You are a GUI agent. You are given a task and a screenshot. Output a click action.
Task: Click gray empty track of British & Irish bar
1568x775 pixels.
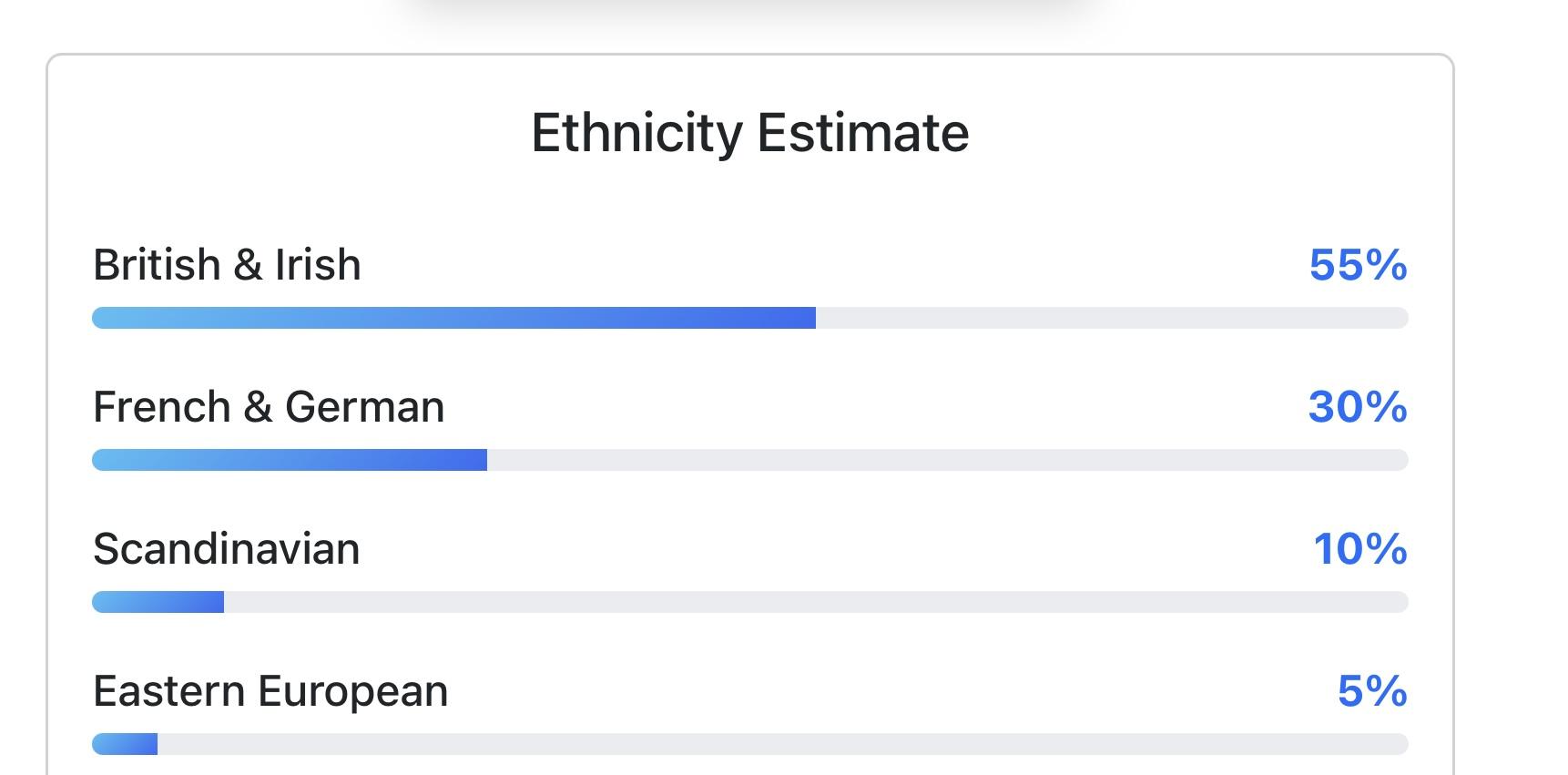tap(1111, 318)
